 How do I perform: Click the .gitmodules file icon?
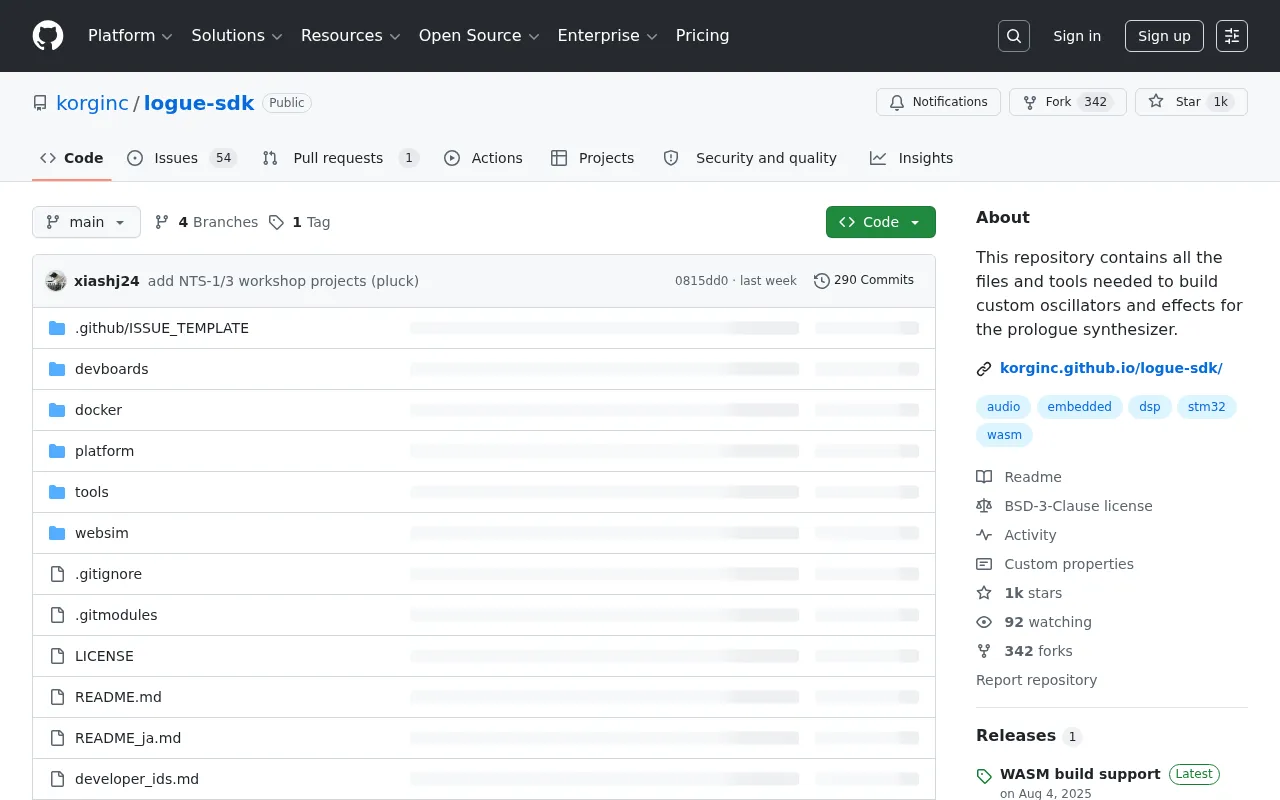point(57,615)
